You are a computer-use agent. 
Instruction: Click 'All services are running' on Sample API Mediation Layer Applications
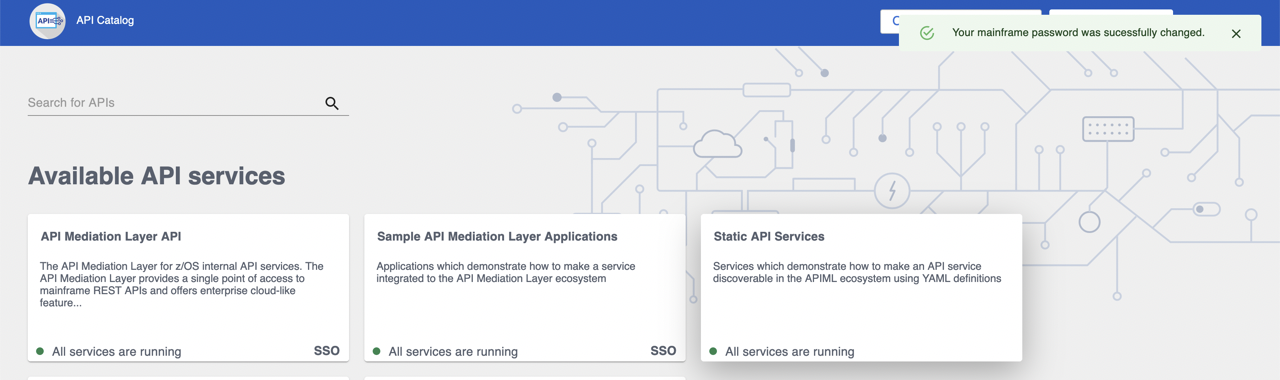453,352
